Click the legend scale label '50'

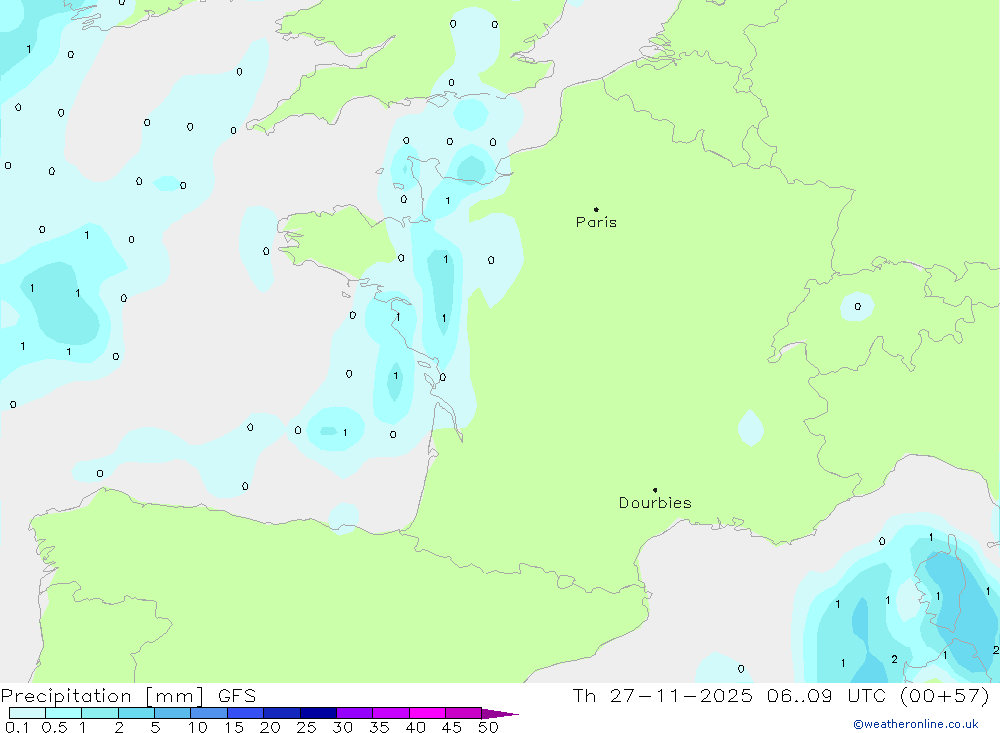point(488,727)
